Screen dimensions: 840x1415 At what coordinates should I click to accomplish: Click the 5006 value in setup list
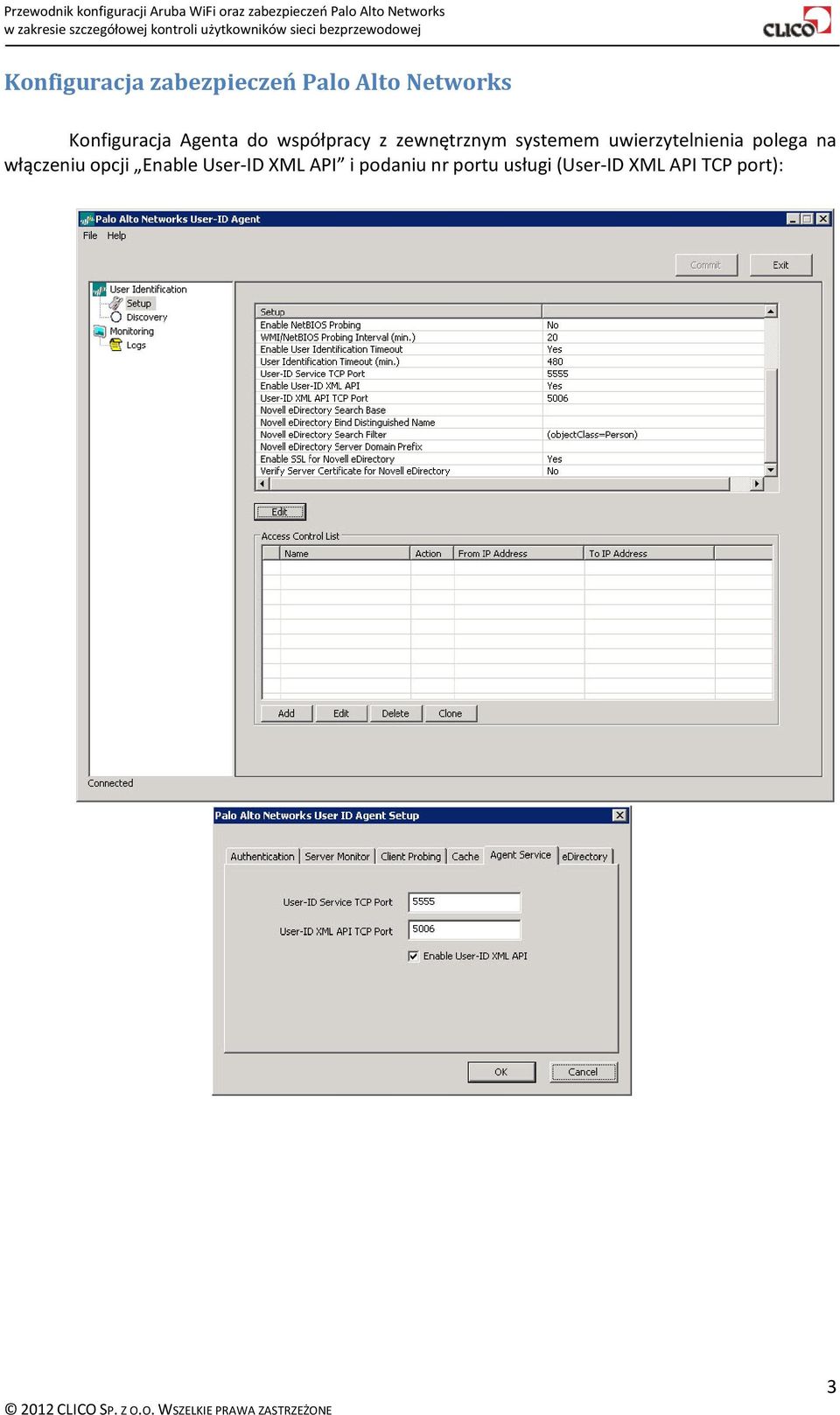pos(557,398)
